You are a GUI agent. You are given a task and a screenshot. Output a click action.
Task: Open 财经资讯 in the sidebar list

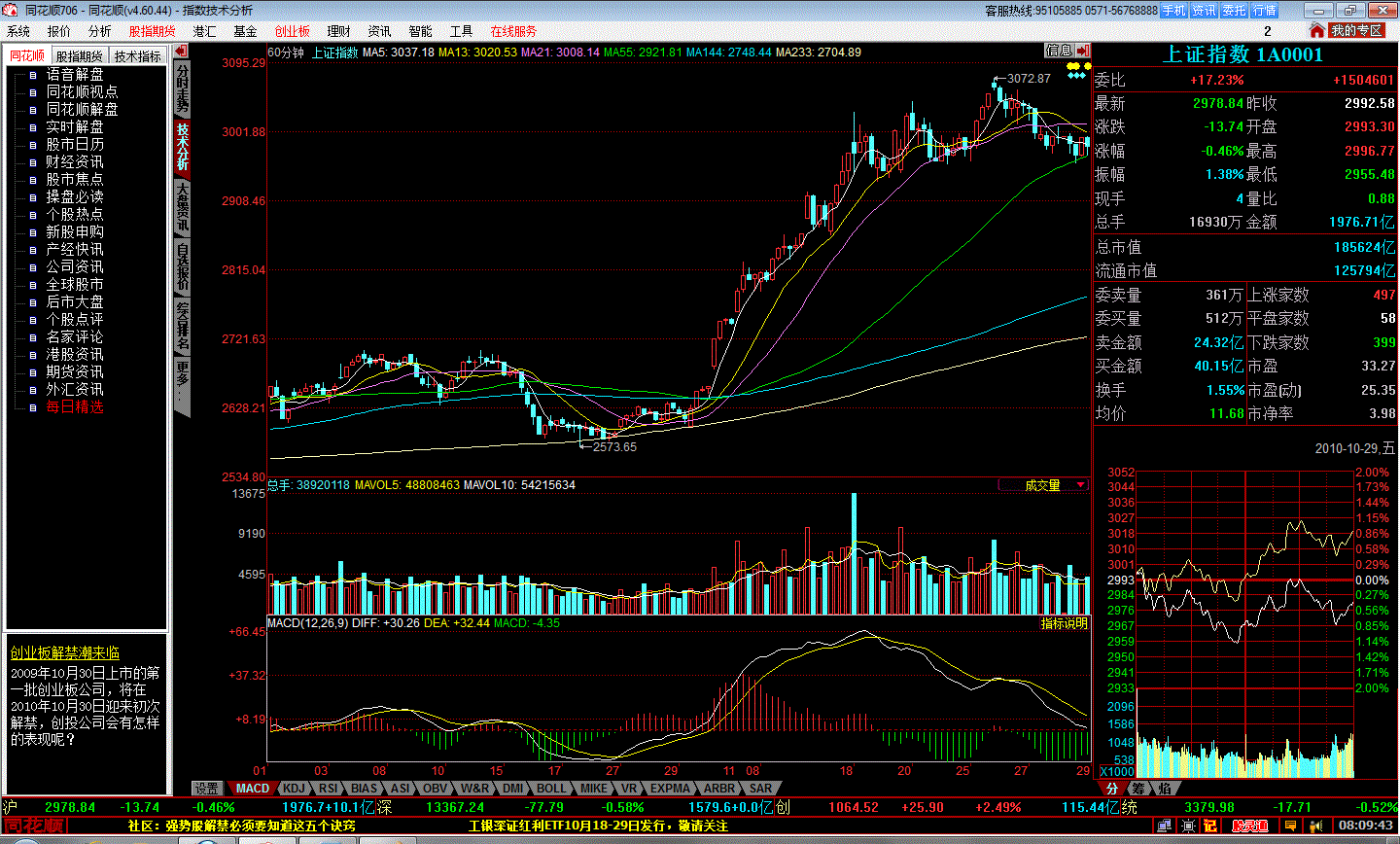[75, 162]
